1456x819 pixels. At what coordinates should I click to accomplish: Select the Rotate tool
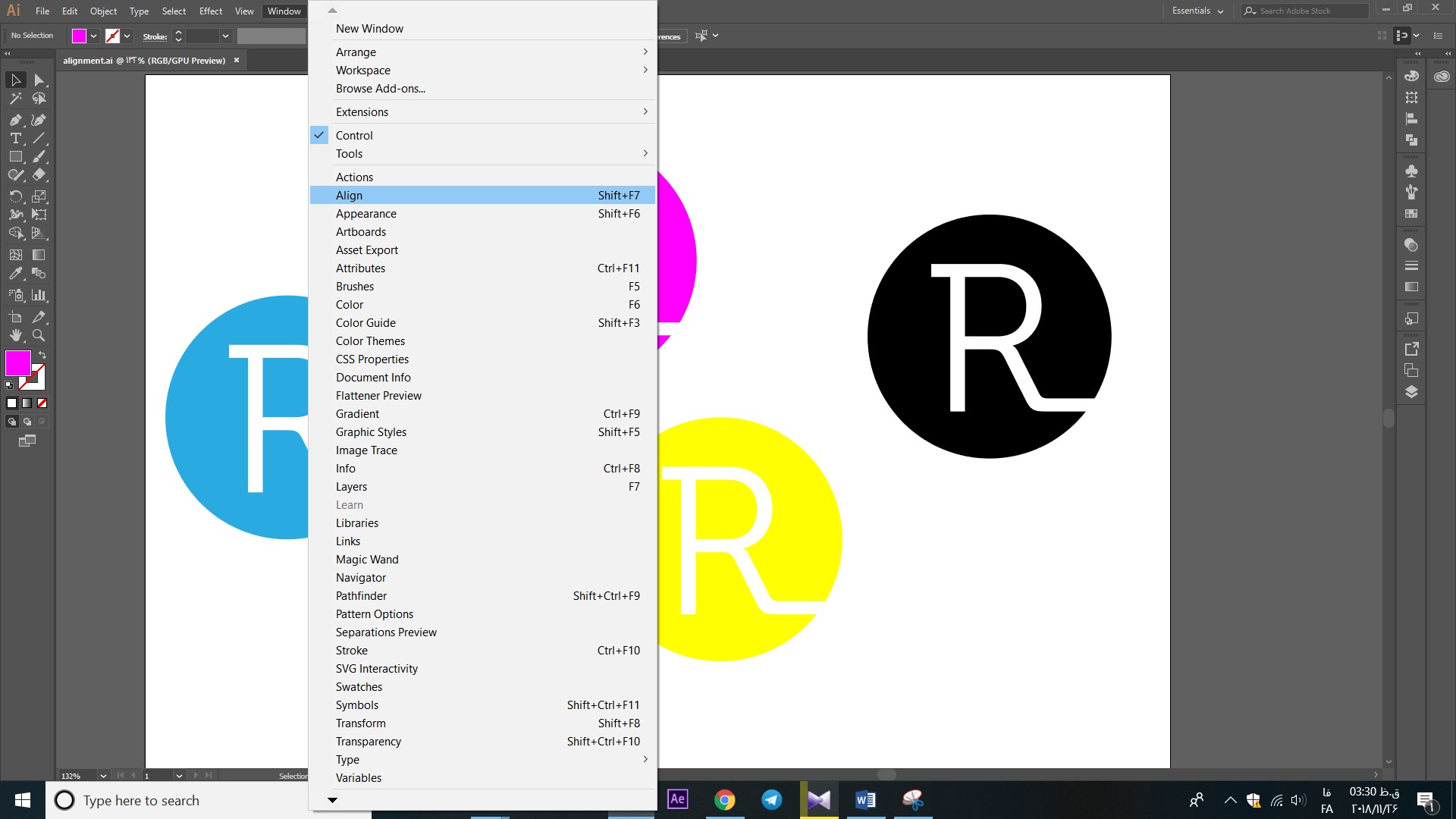coord(16,196)
